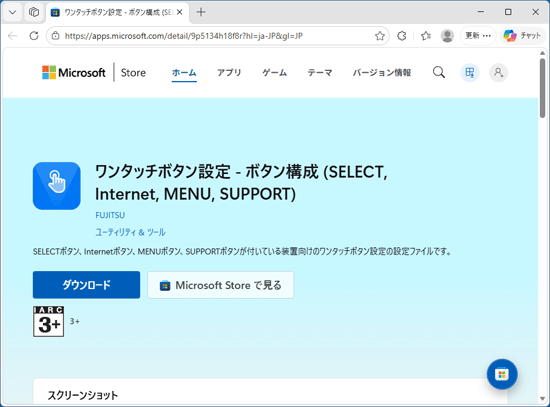Screen dimensions: 550x407
Task: Click the scrollbar up arrow
Action: tap(542, 53)
